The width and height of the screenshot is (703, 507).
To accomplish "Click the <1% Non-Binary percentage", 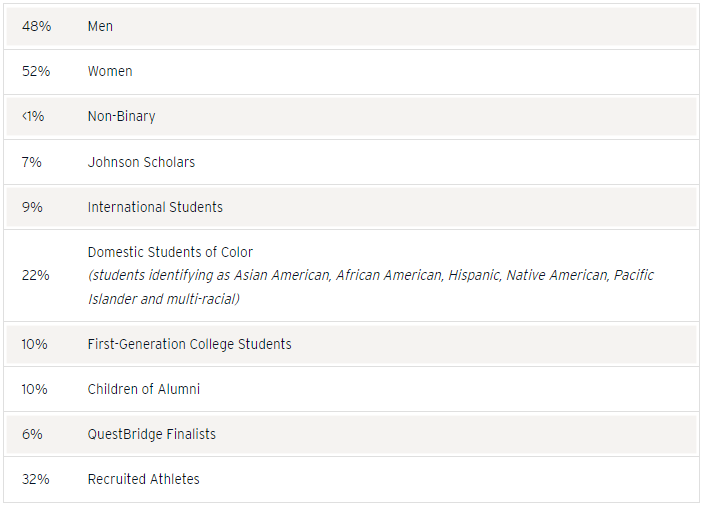I will (x=33, y=117).
